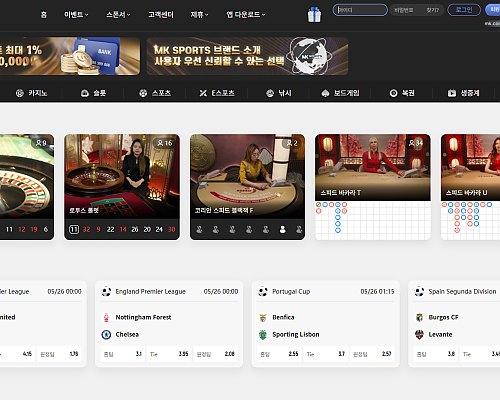Bet on Tie 3.7 in Portugal Cup card
The image size is (500, 400).
pos(326,354)
